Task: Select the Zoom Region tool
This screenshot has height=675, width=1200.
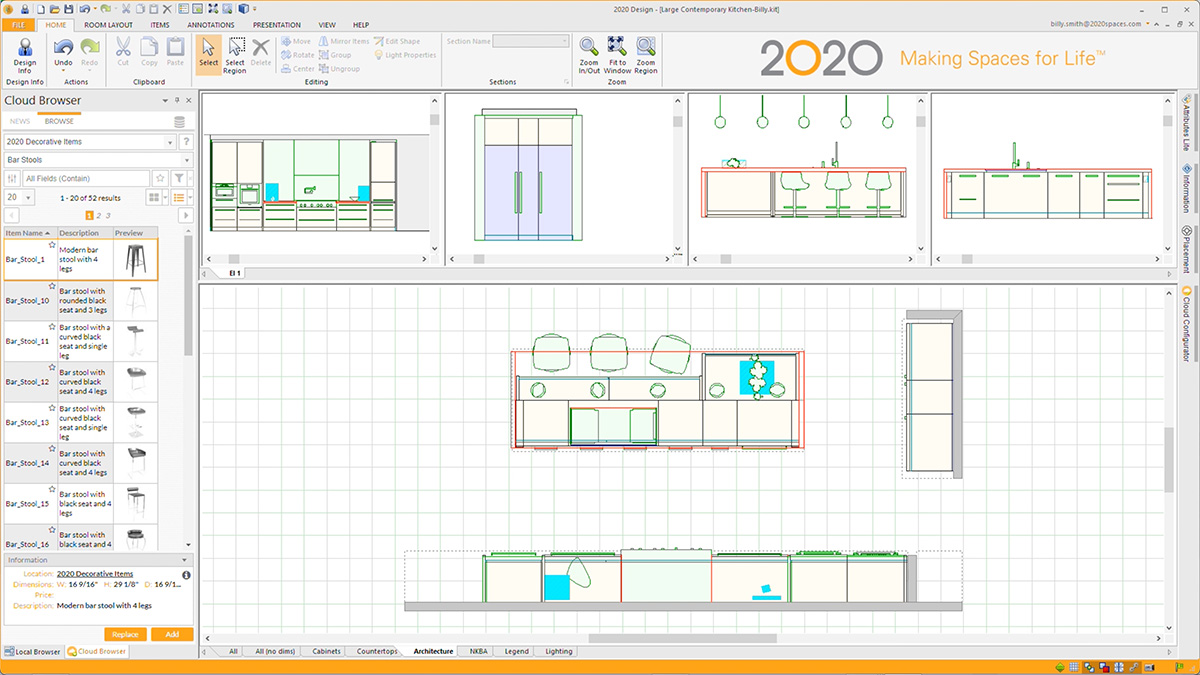Action: (x=646, y=54)
